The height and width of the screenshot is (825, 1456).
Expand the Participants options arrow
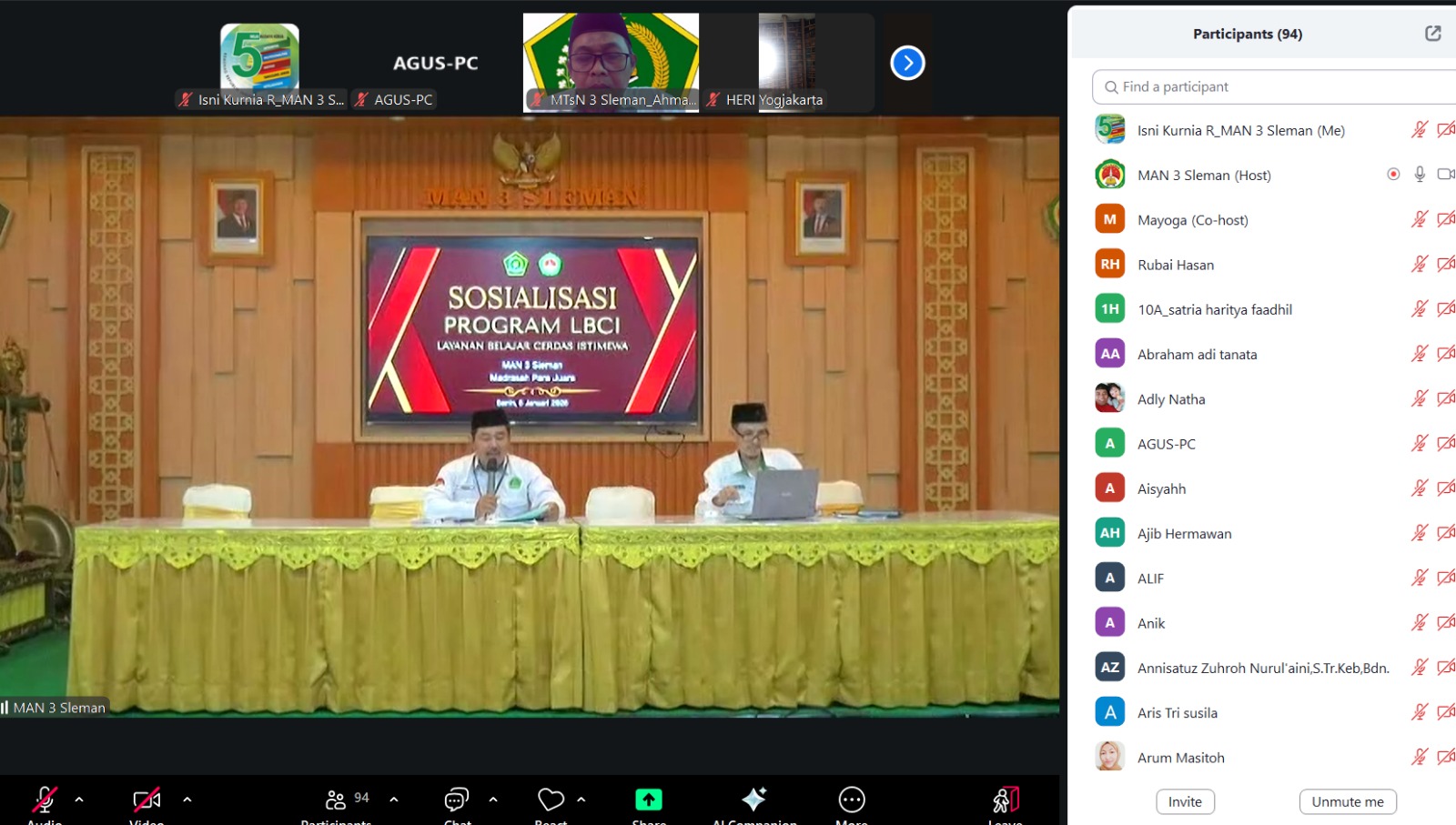[x=394, y=800]
